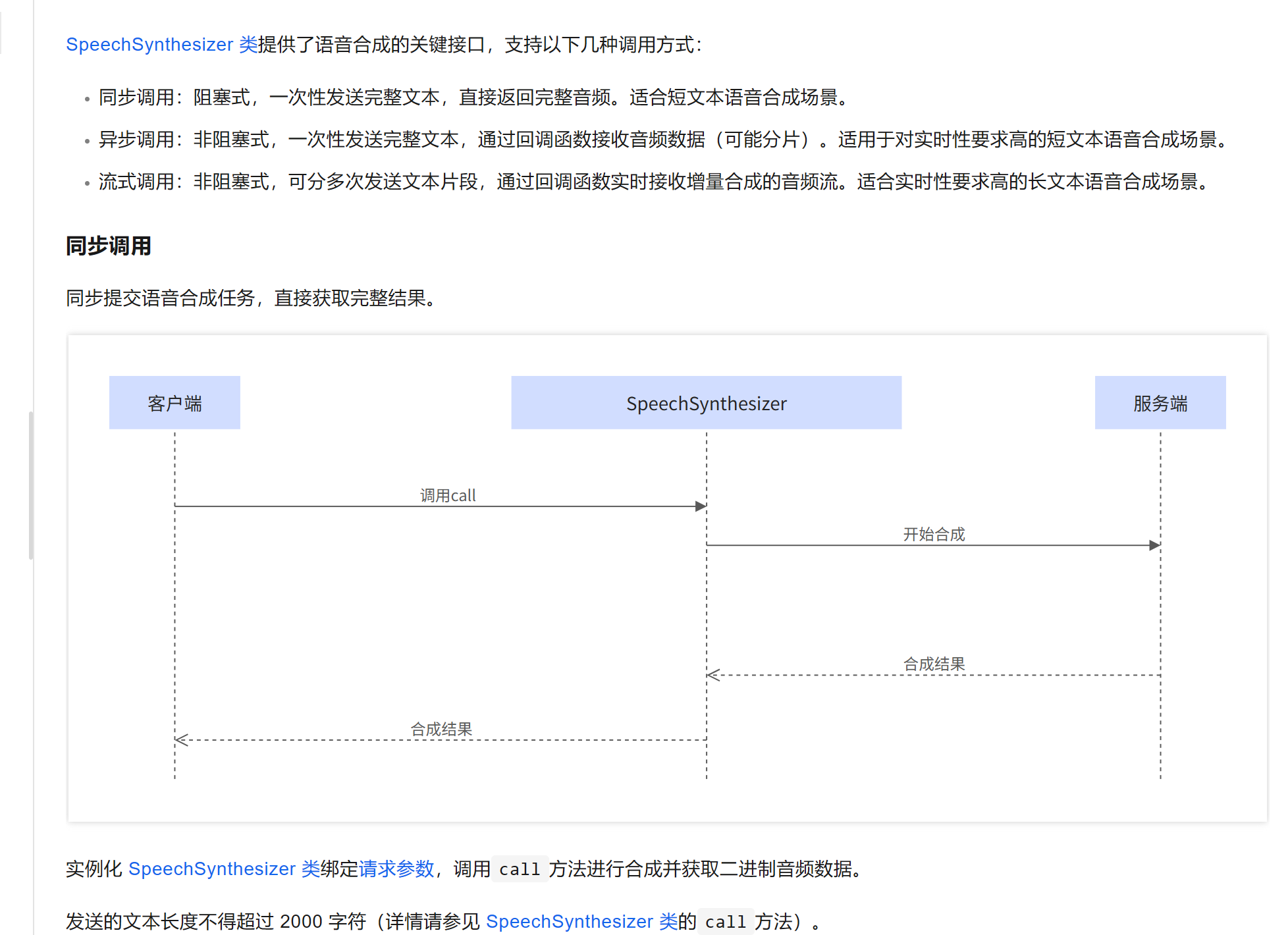Click 合成结果 label on the arrow to 客户端
The image size is (1288, 935).
point(441,729)
